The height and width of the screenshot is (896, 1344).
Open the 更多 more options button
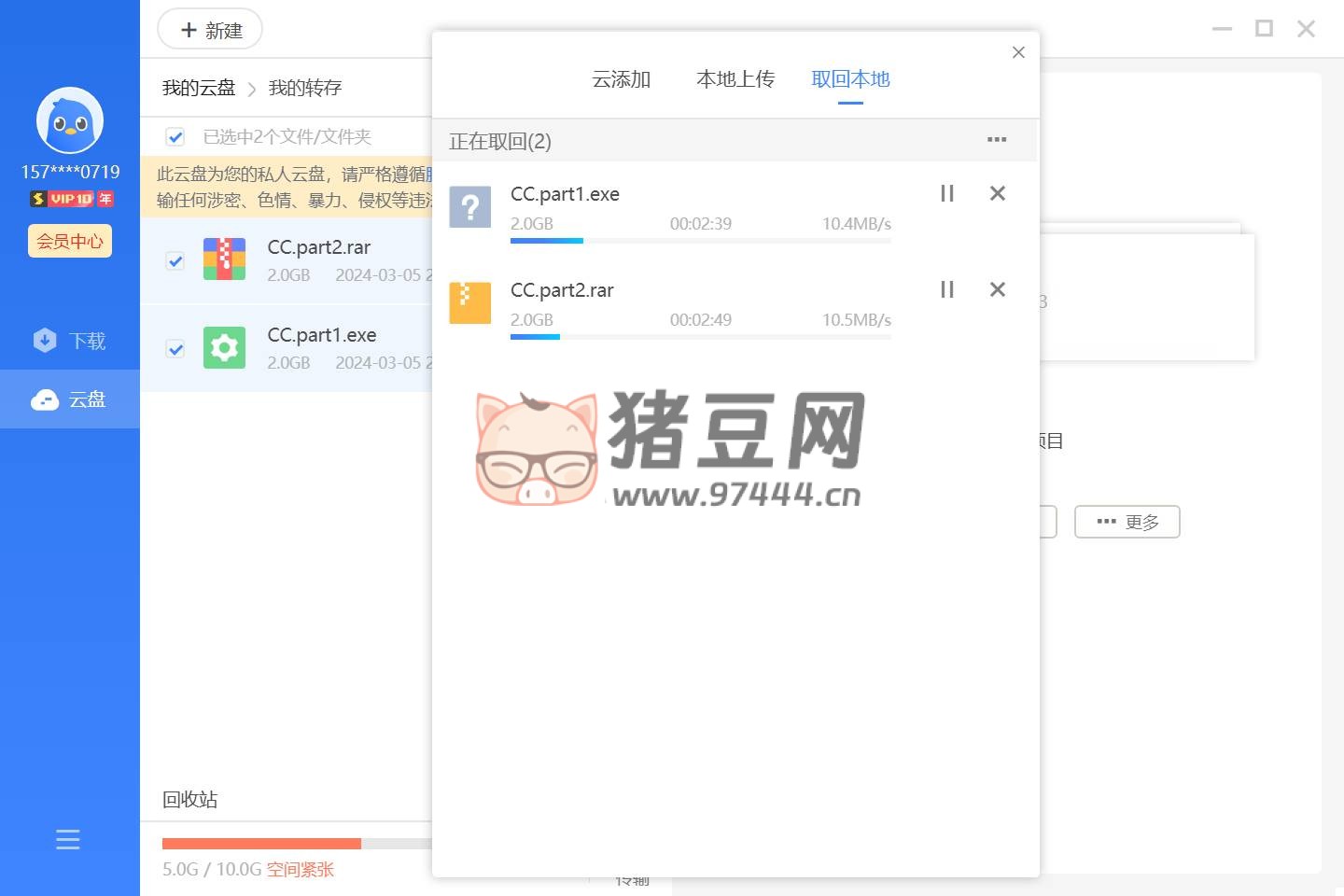click(x=1127, y=522)
